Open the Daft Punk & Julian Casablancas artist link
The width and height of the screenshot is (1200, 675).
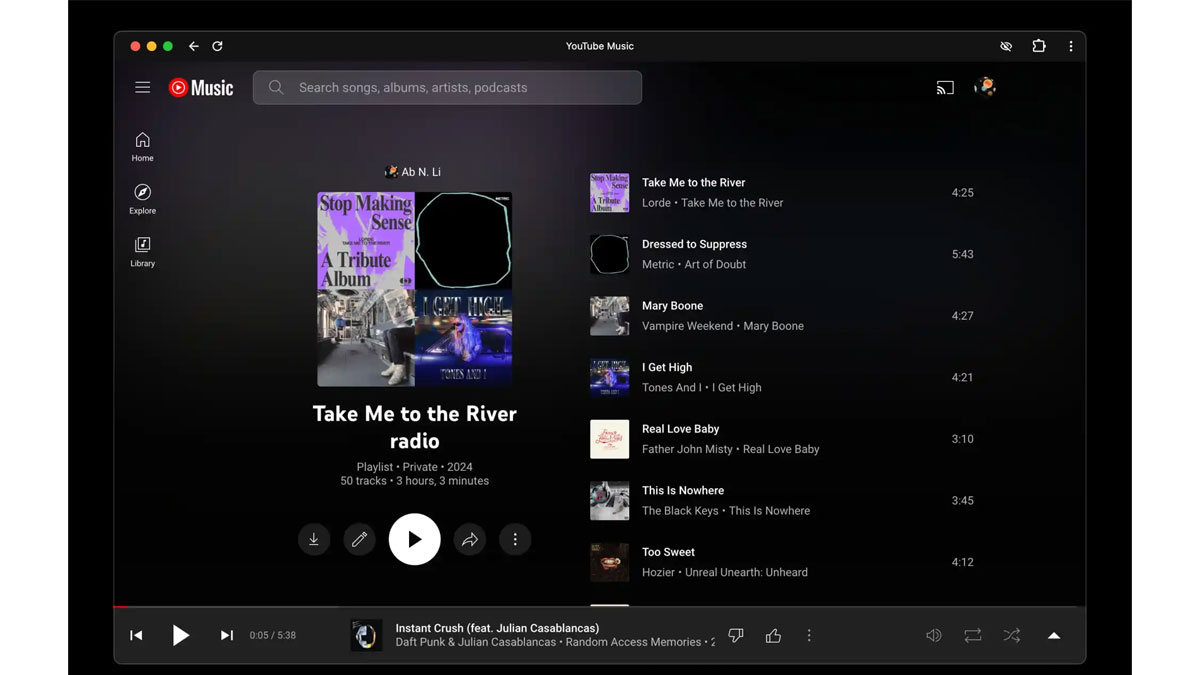(476, 643)
